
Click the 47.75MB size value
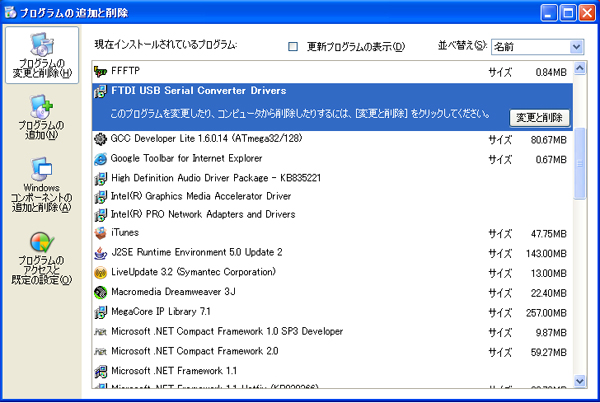[548, 234]
